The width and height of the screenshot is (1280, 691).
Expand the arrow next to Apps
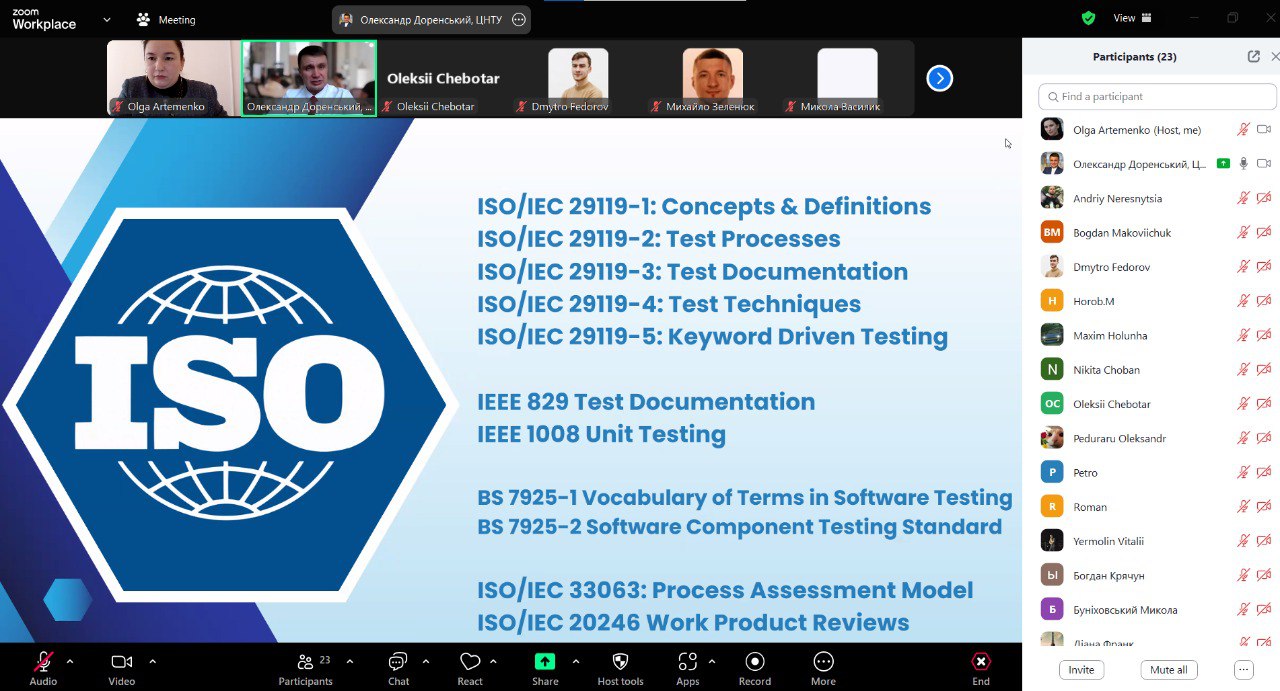coord(712,661)
